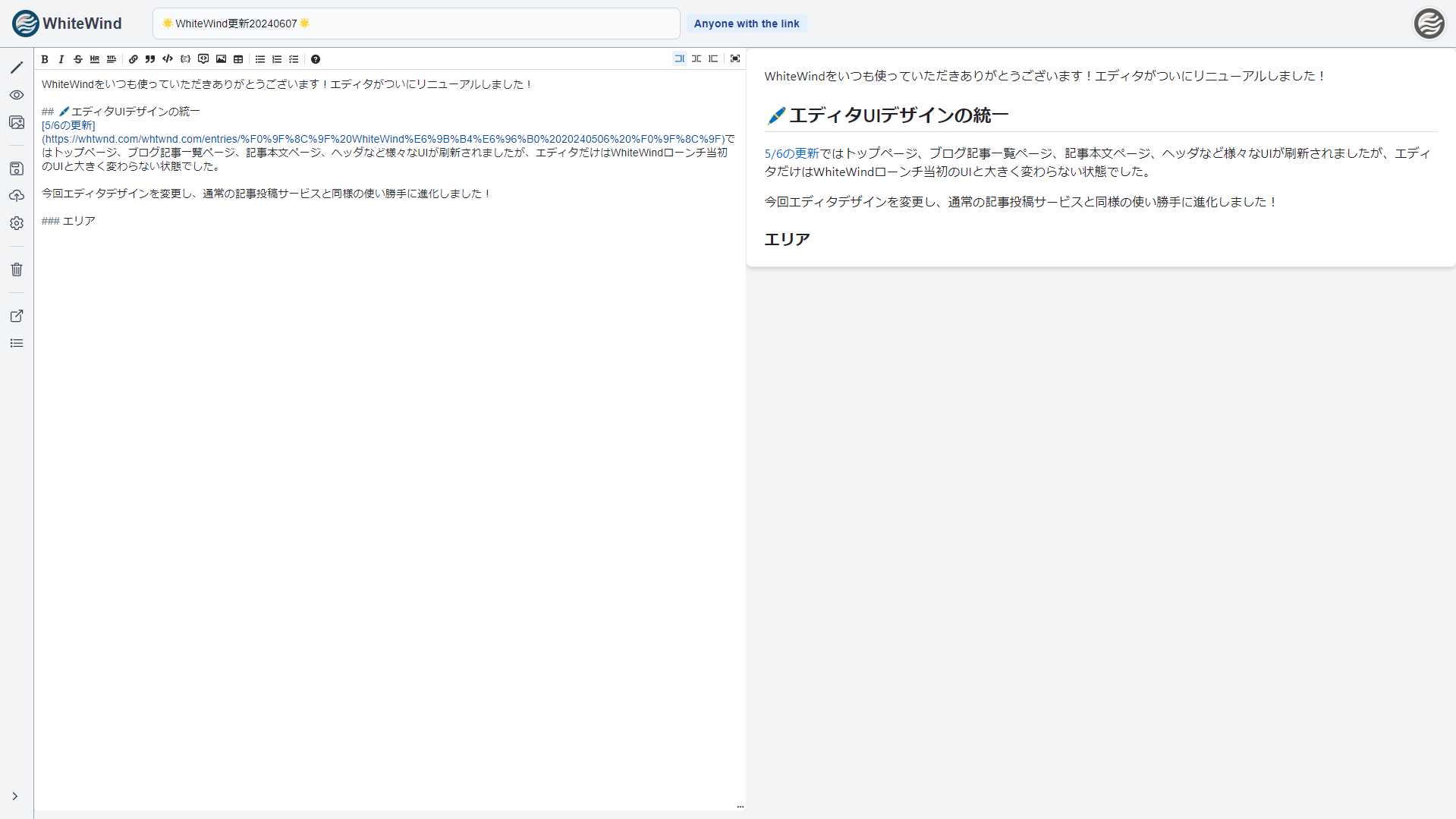The image size is (1456, 819).
Task: Expand the left sidebar with the chevron
Action: [x=14, y=796]
